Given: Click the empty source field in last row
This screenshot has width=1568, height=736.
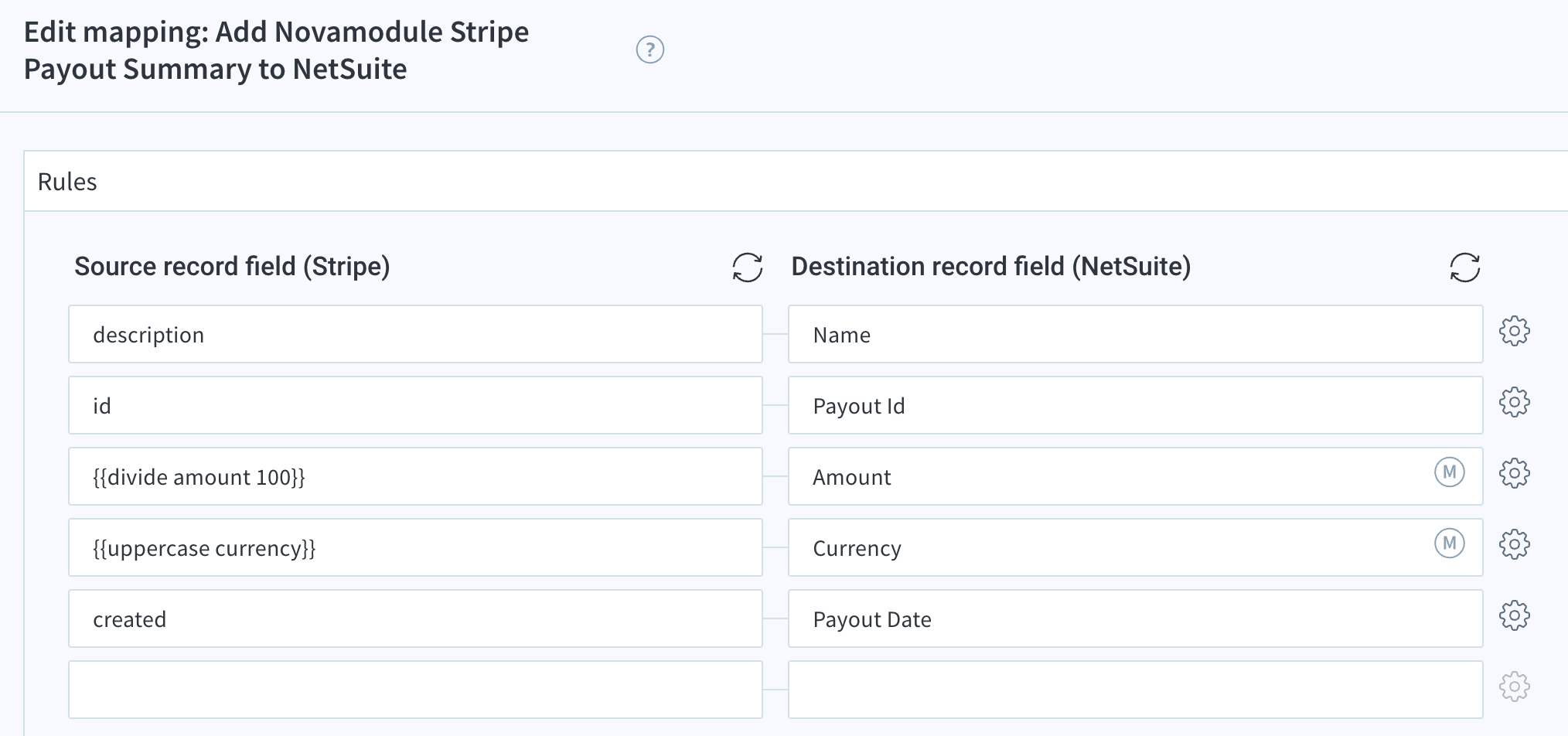Looking at the screenshot, I should [x=415, y=690].
